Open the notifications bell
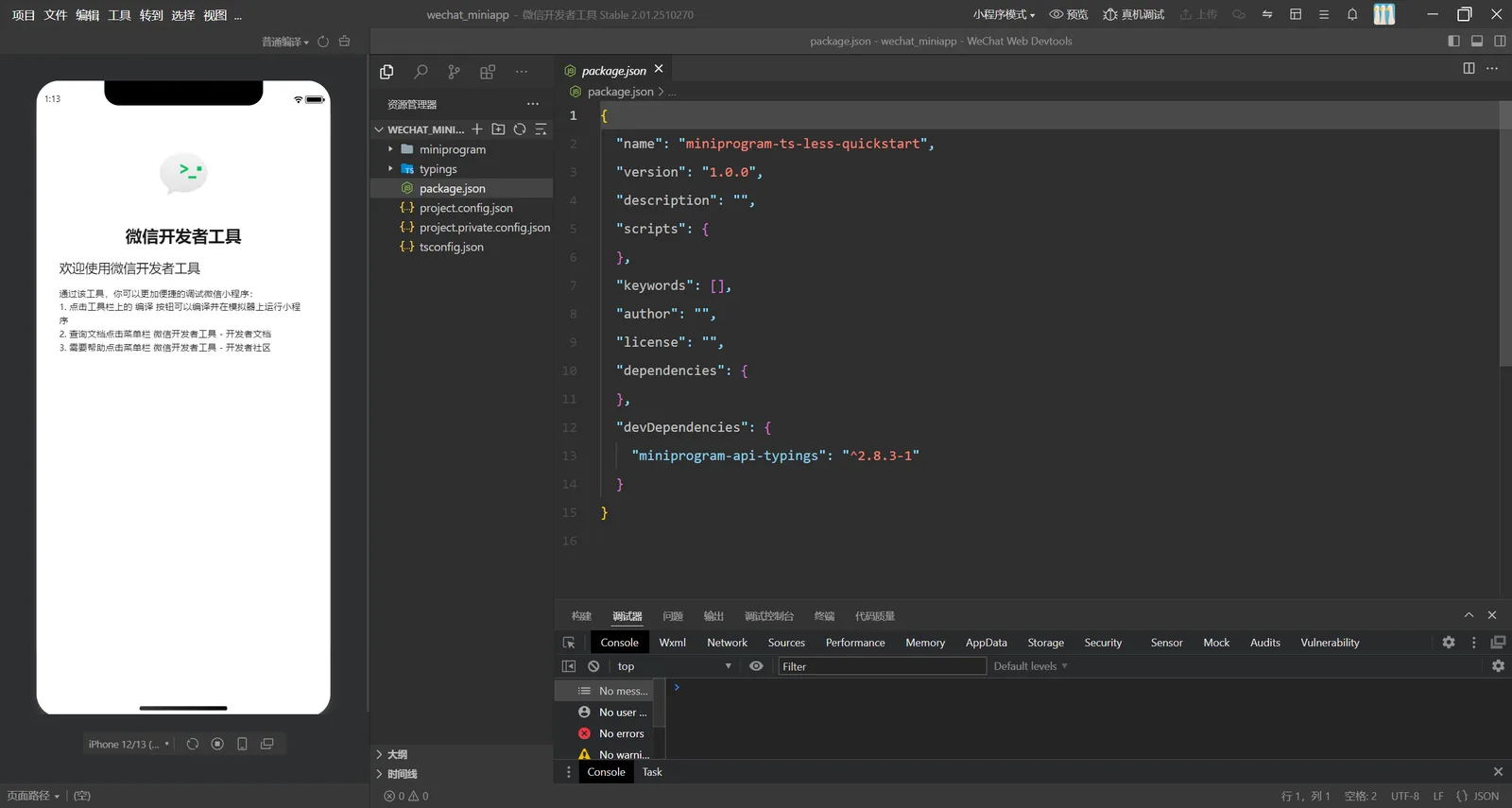The image size is (1512, 808). click(x=1352, y=14)
